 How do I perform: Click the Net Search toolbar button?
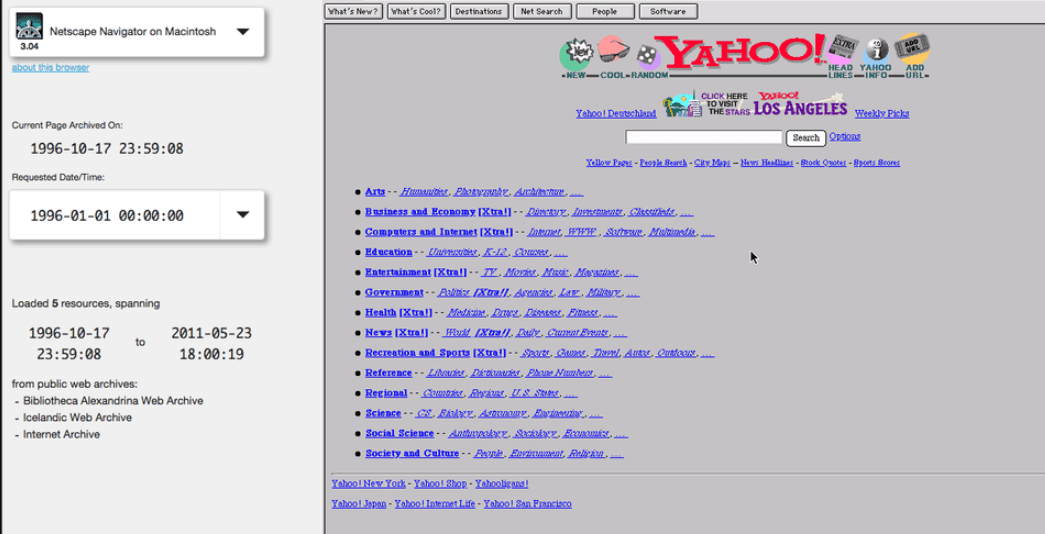click(542, 11)
